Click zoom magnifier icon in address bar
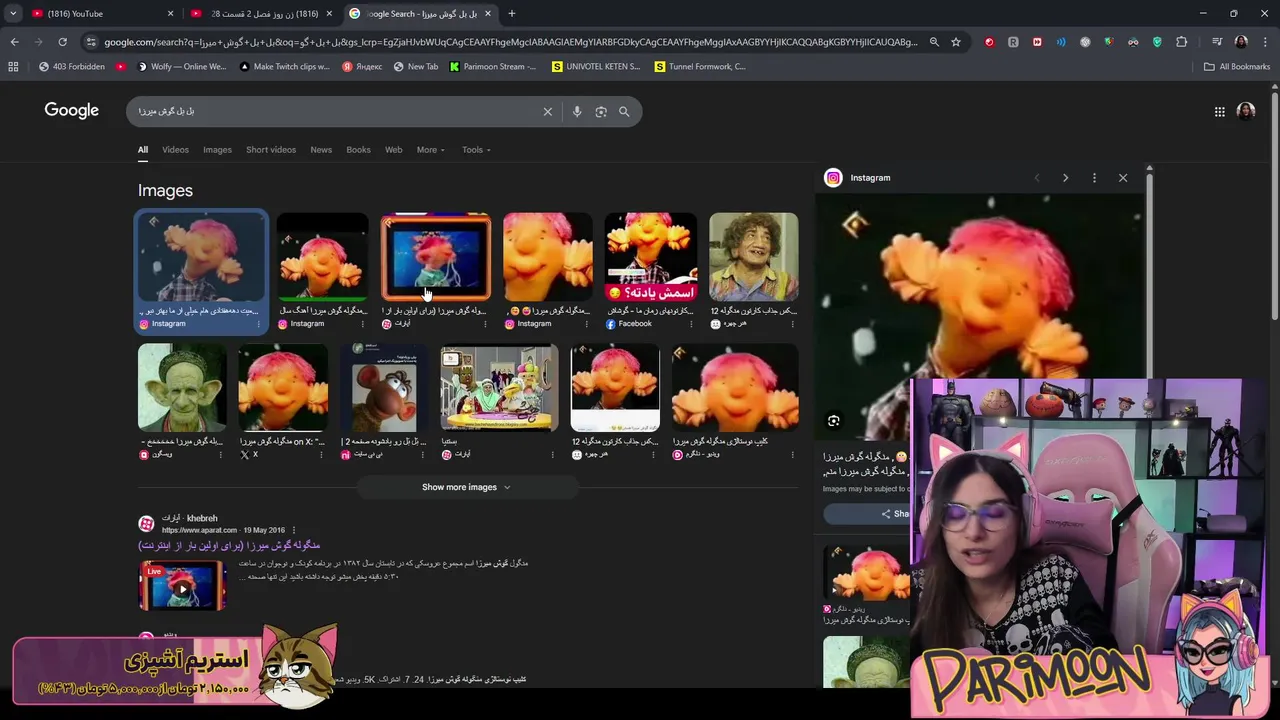 [x=934, y=42]
